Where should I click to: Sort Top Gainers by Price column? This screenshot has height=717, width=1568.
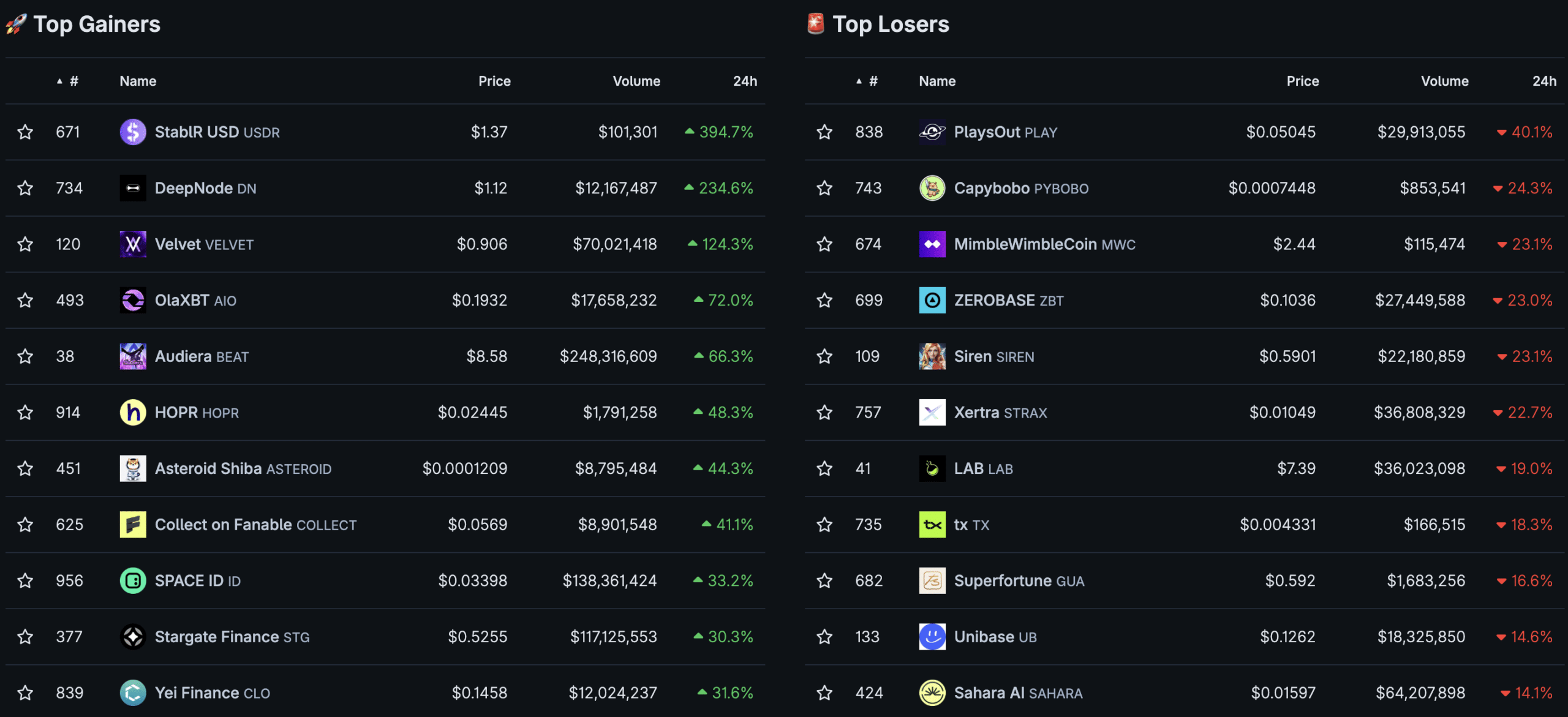point(494,81)
